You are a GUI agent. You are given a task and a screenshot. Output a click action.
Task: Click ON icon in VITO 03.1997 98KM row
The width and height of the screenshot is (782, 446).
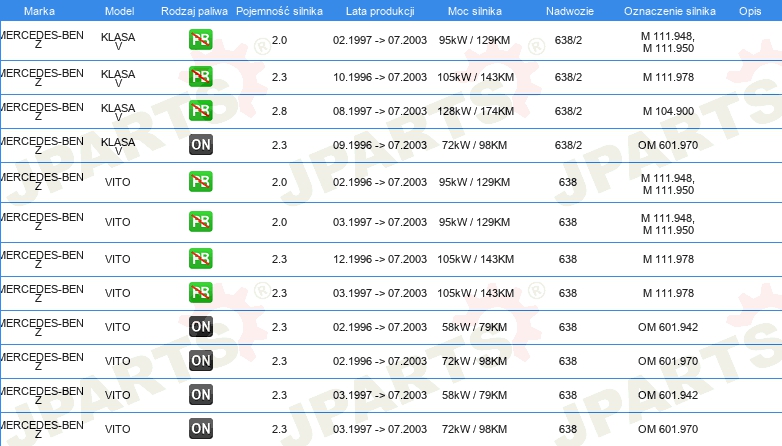click(x=200, y=429)
